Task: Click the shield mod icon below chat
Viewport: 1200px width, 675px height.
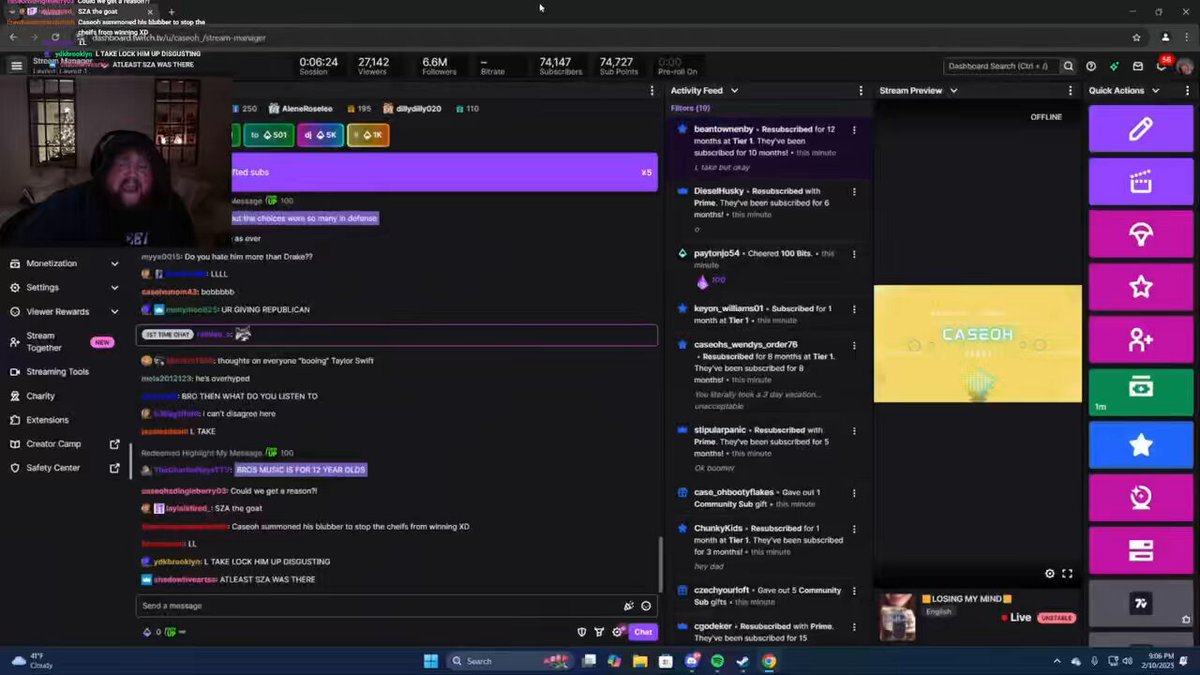Action: point(581,632)
